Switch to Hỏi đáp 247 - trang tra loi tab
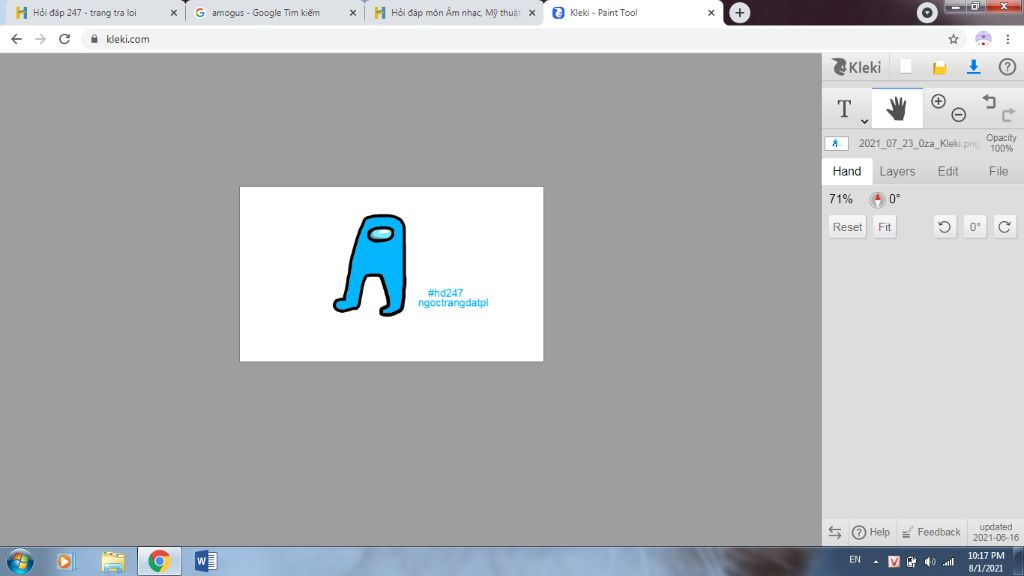The image size is (1024, 576). [x=97, y=12]
